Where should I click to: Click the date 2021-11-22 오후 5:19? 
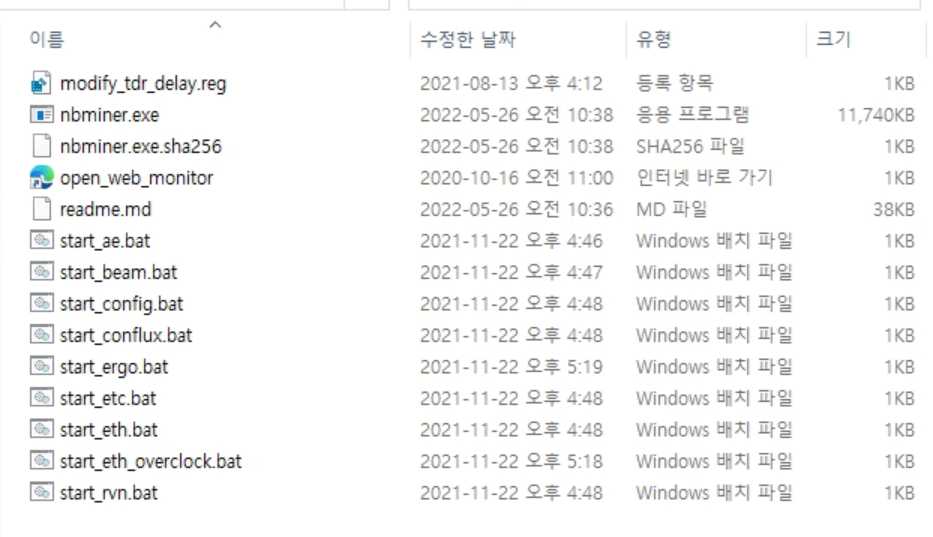[x=511, y=367]
